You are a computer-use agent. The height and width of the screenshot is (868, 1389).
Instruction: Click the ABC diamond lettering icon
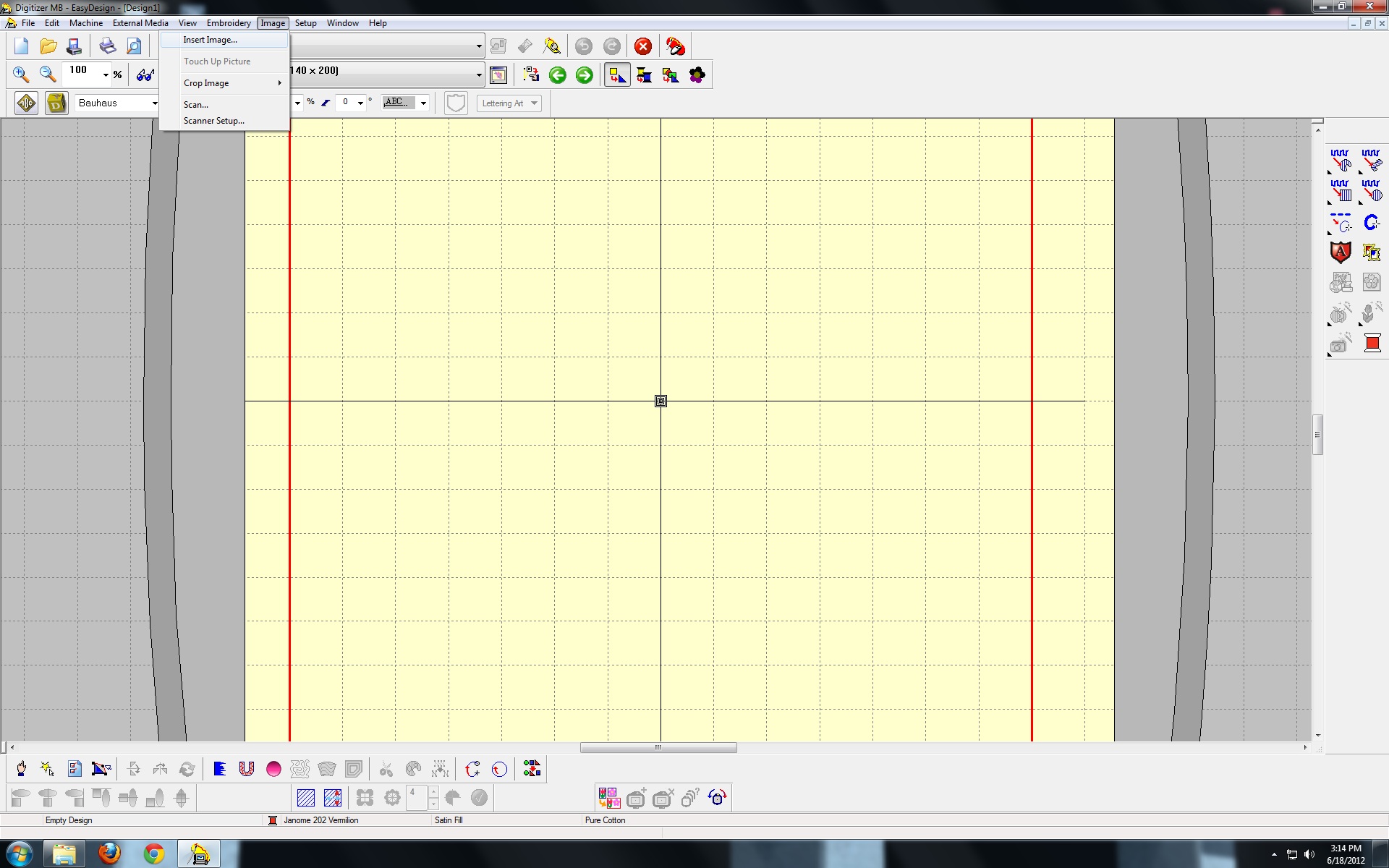pyautogui.click(x=27, y=103)
